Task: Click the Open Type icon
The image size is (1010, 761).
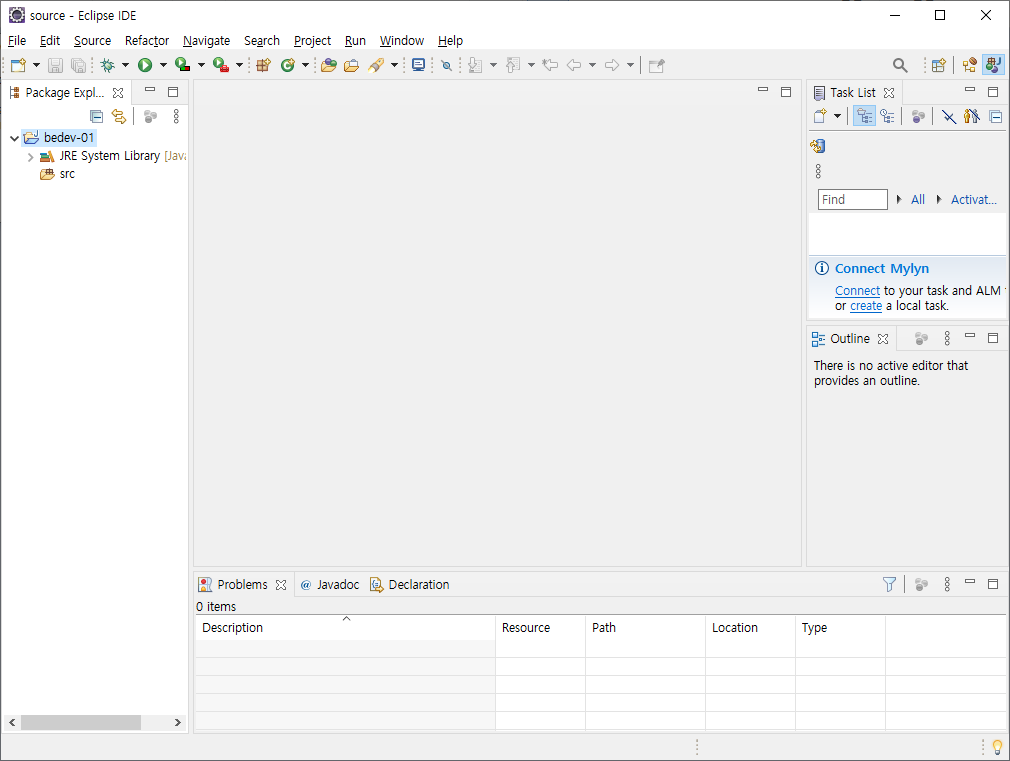Action: 329,65
